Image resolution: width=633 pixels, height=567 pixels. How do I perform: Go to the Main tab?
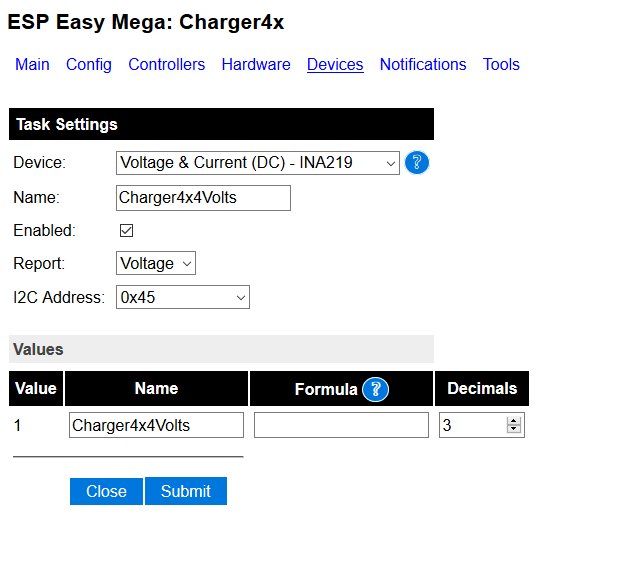pos(32,65)
